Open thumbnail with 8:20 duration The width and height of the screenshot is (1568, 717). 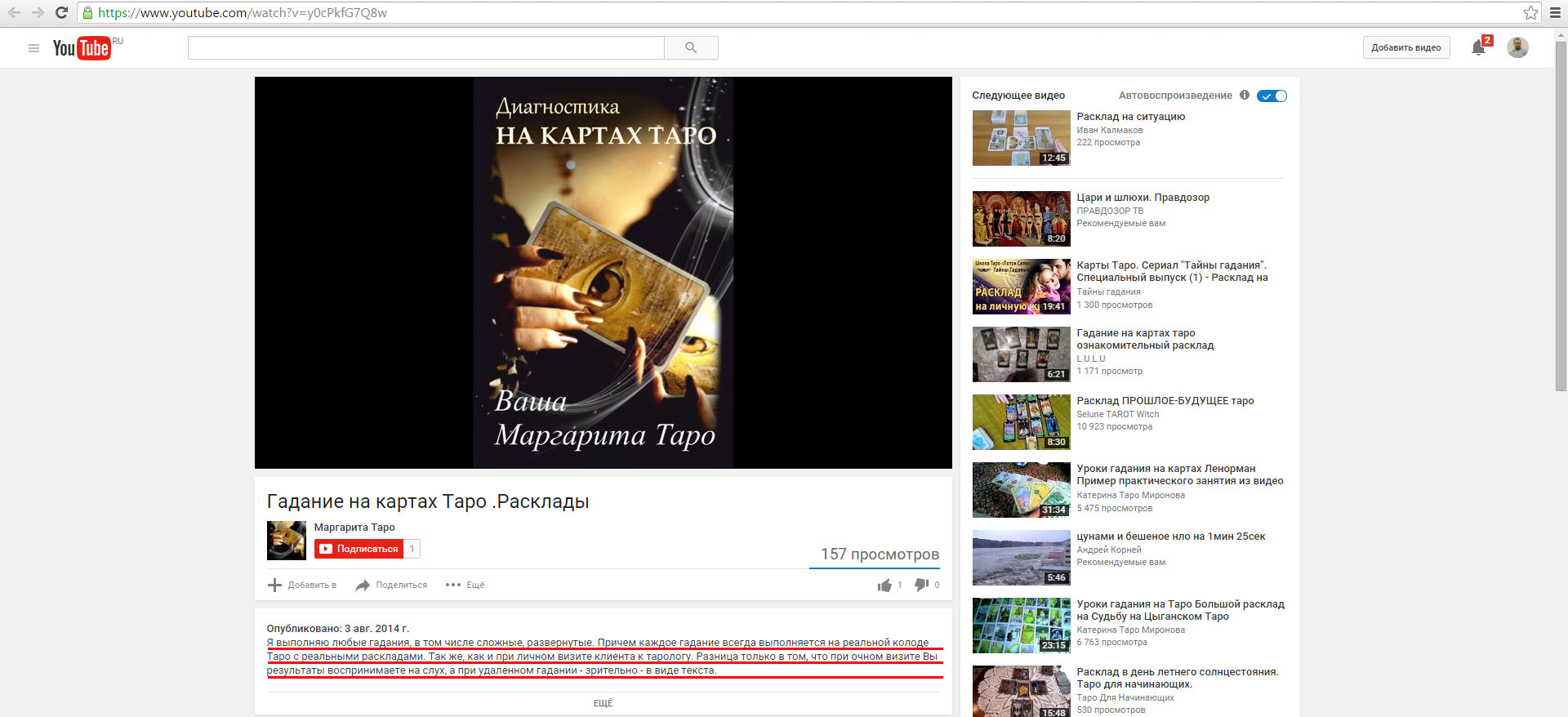(x=1021, y=219)
